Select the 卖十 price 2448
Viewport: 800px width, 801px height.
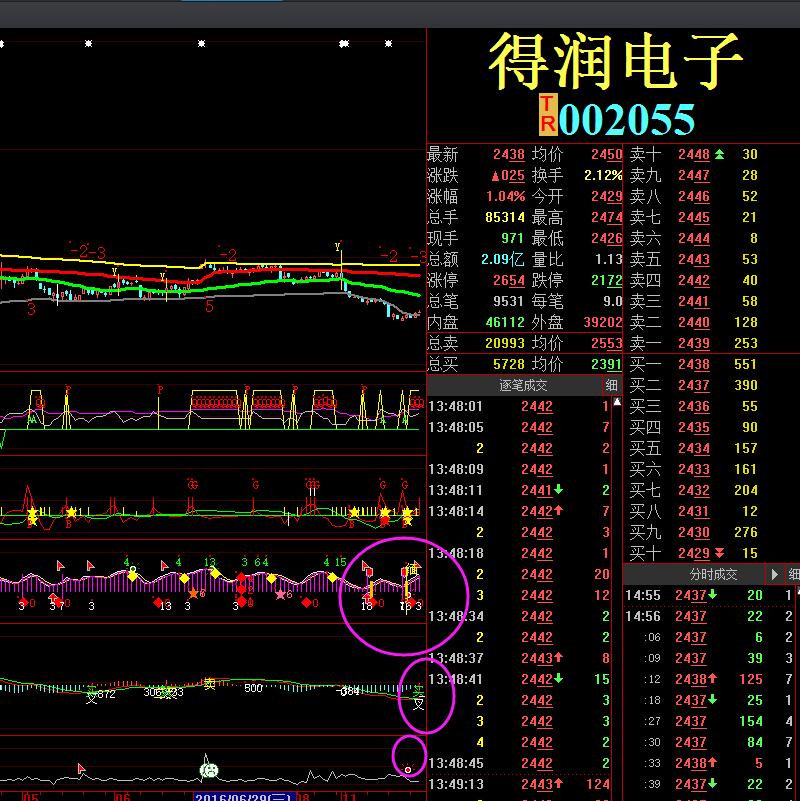pos(694,154)
